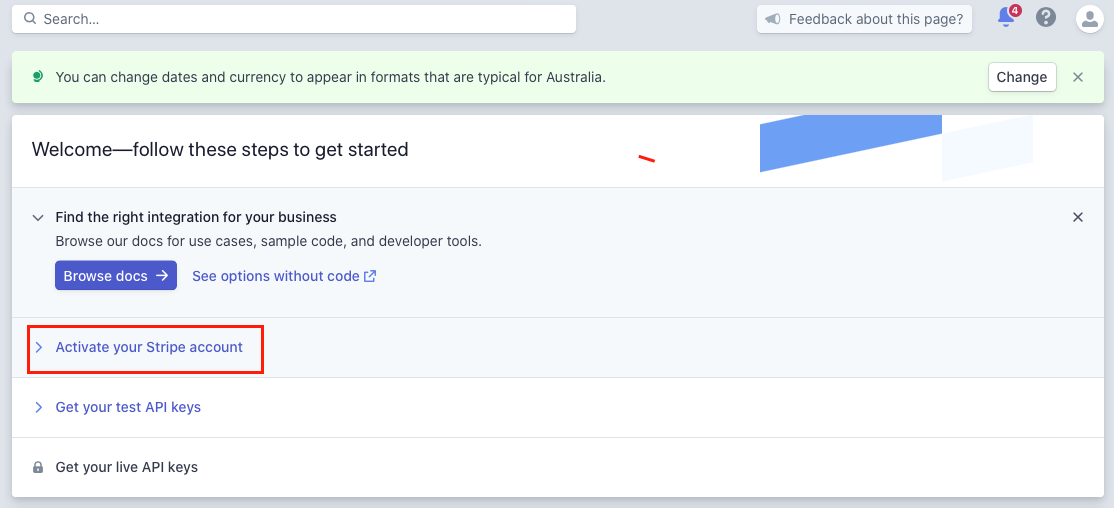Image resolution: width=1114 pixels, height=508 pixels.
Task: Dismiss the Australia formats banner
Action: coord(1078,77)
